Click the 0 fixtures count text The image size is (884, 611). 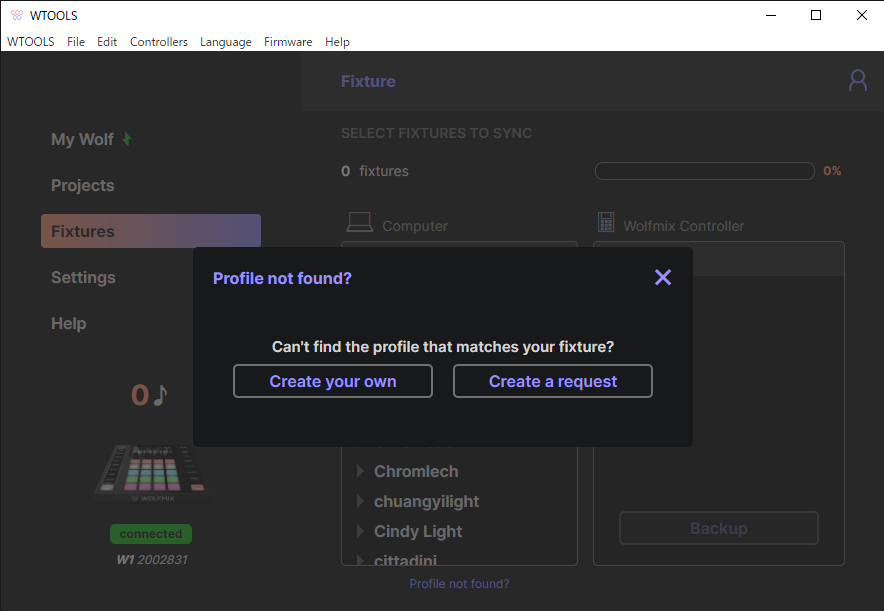pyautogui.click(x=375, y=171)
